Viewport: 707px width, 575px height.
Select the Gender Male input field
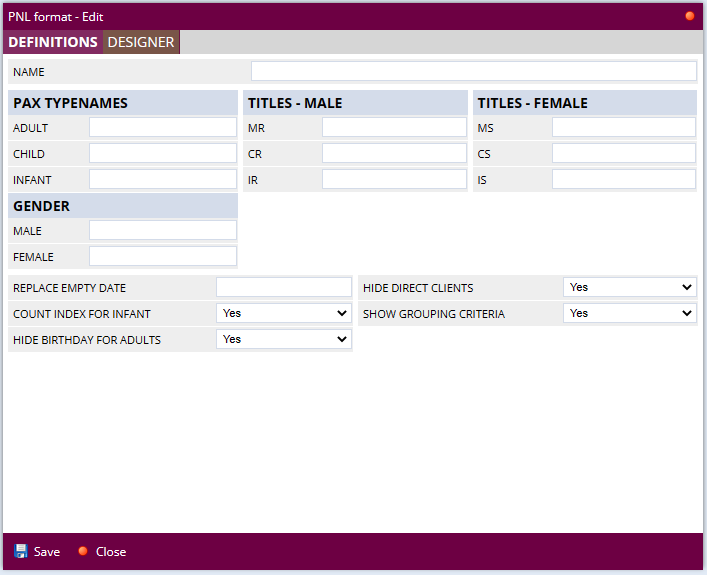point(163,231)
